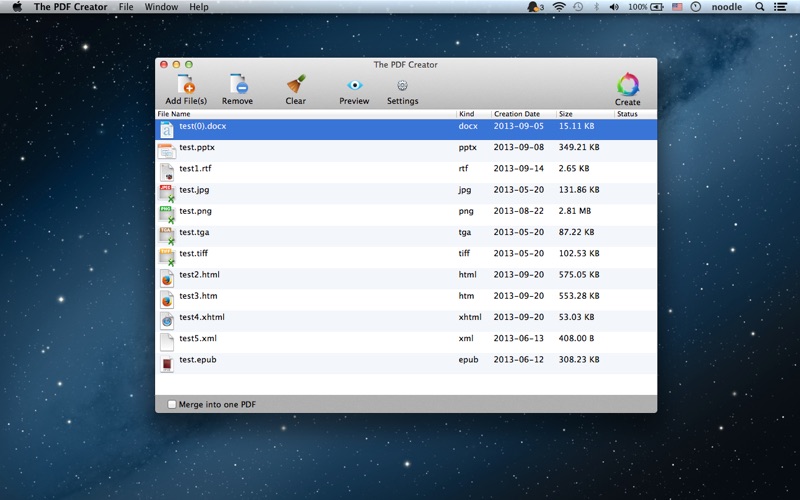Click the test4.xhtml file icon

[x=166, y=321]
